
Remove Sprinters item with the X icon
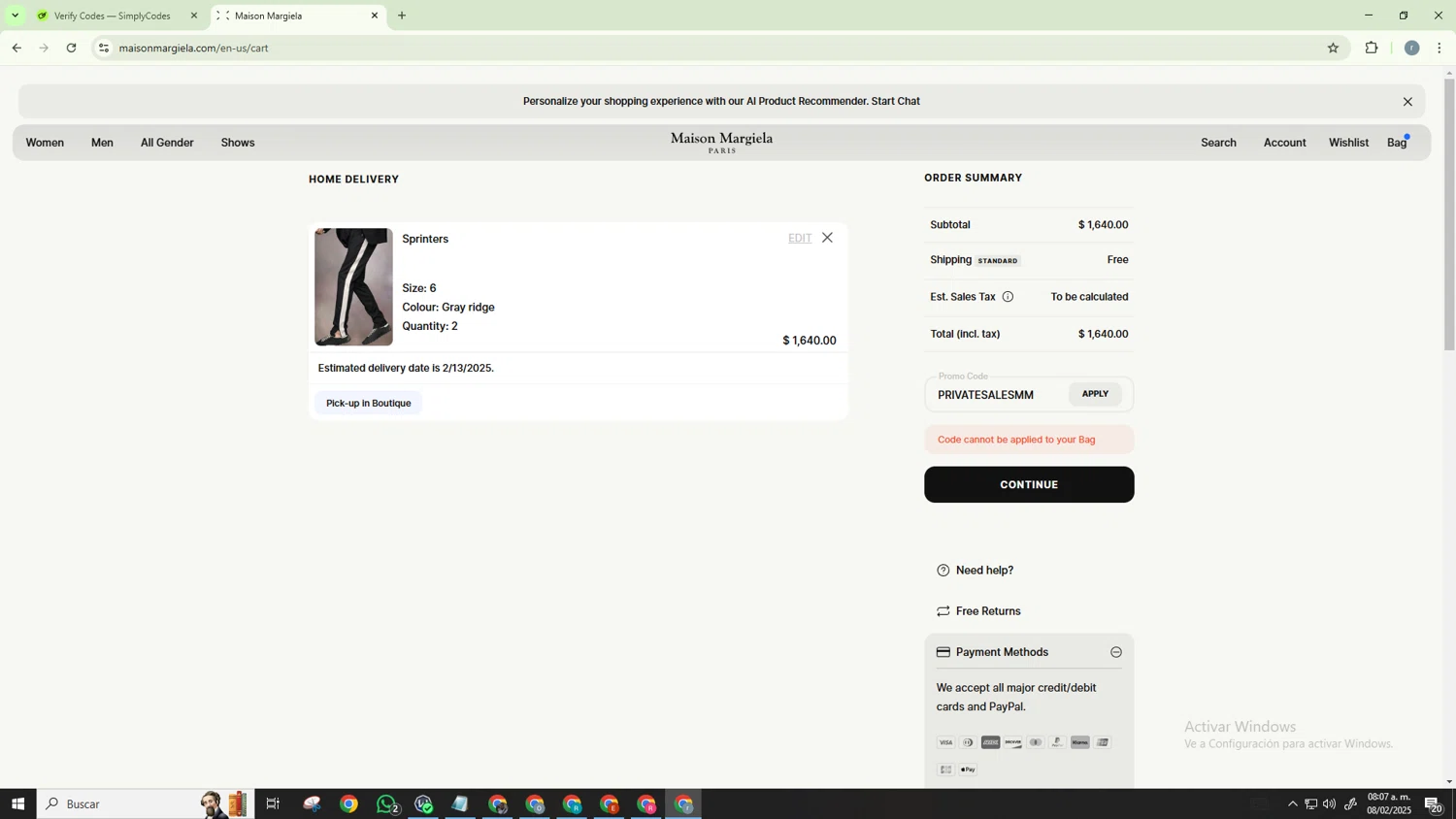[827, 238]
